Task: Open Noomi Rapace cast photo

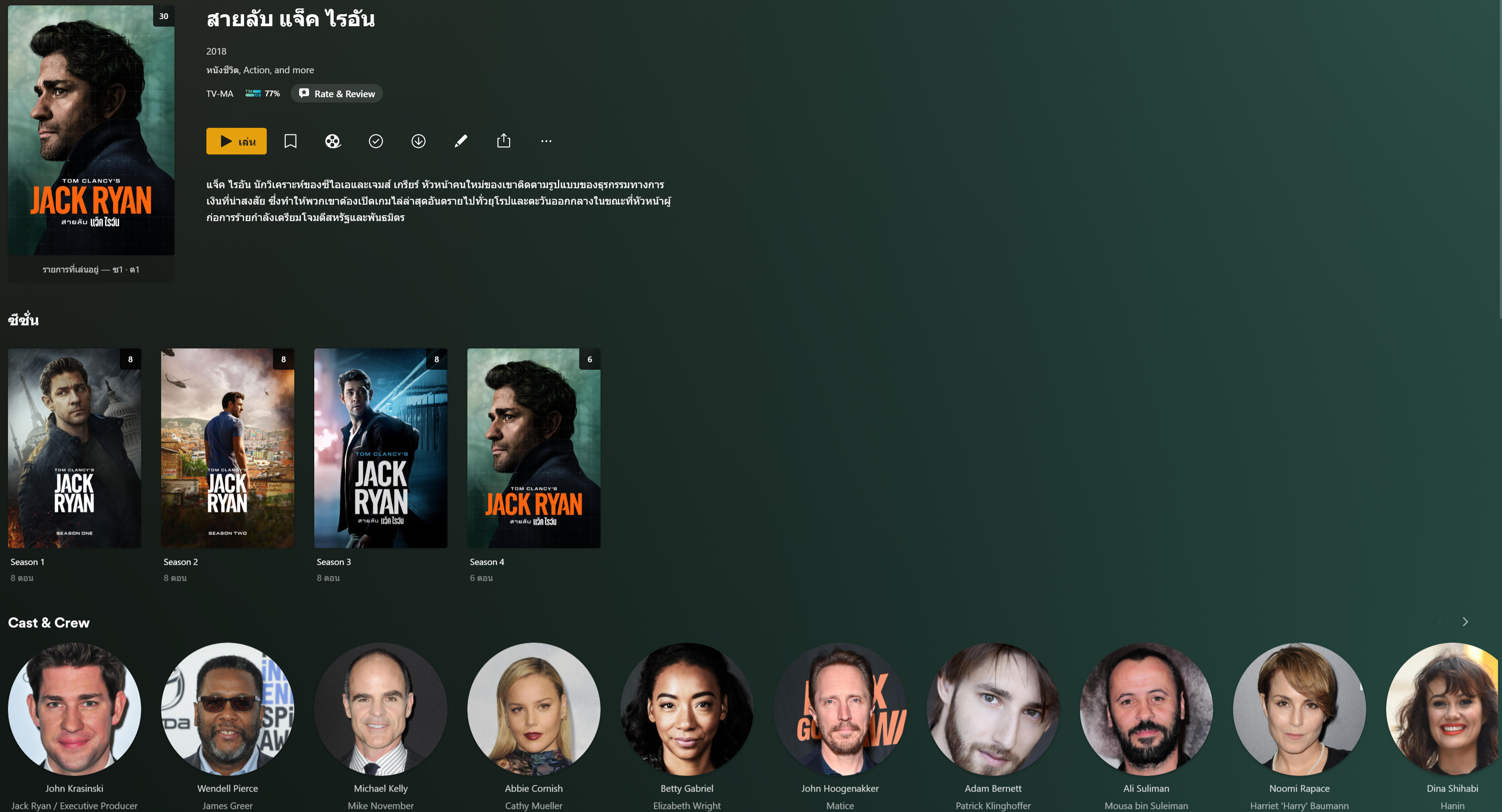Action: 1299,709
